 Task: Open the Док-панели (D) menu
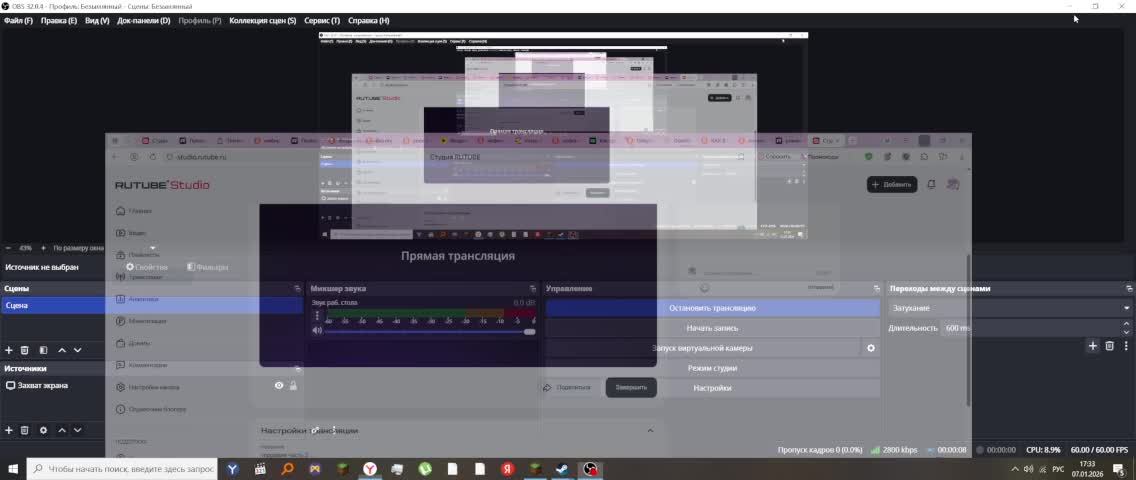coord(143,21)
